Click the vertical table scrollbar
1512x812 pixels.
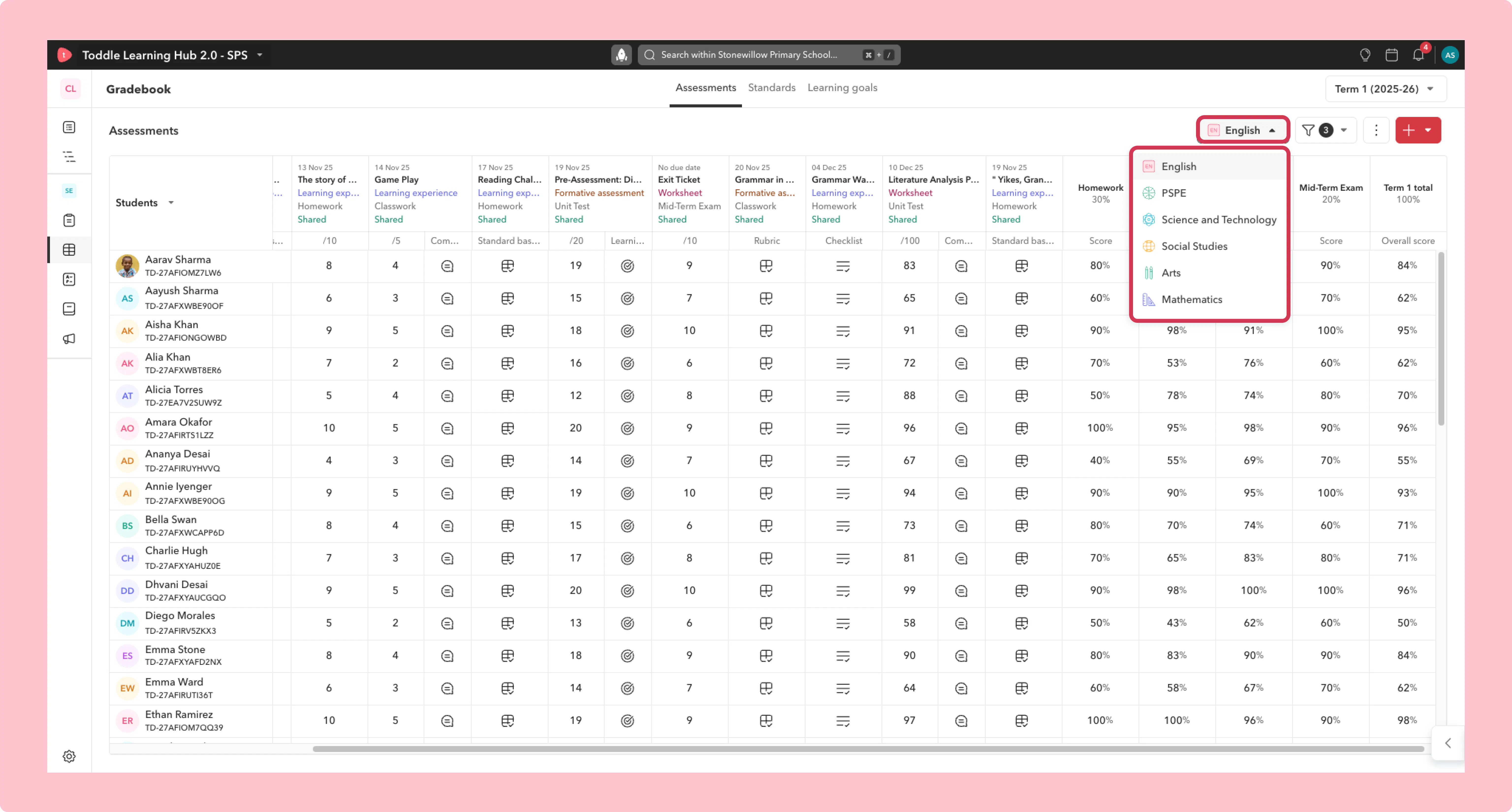(x=1441, y=339)
